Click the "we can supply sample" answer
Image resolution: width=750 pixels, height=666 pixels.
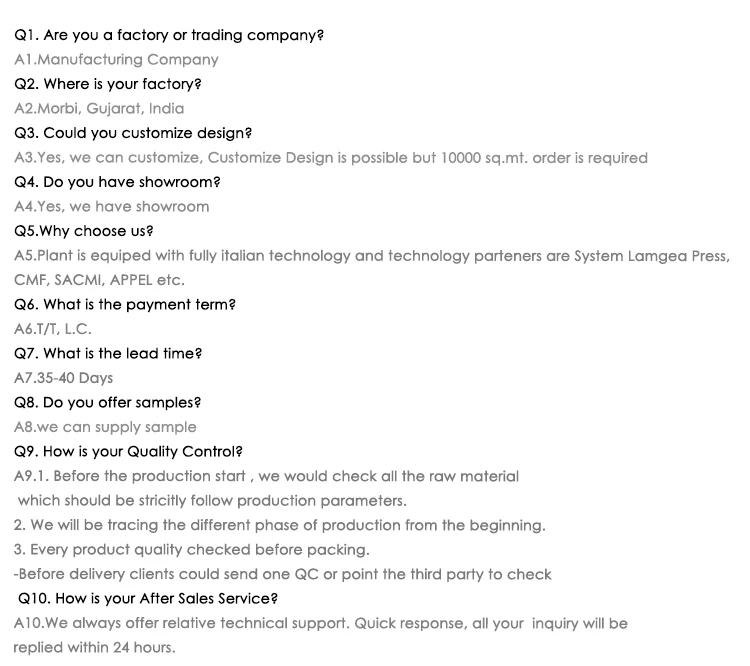coord(105,427)
